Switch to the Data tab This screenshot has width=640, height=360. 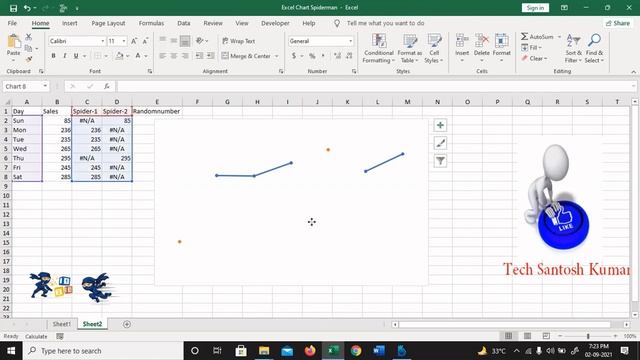pyautogui.click(x=184, y=23)
